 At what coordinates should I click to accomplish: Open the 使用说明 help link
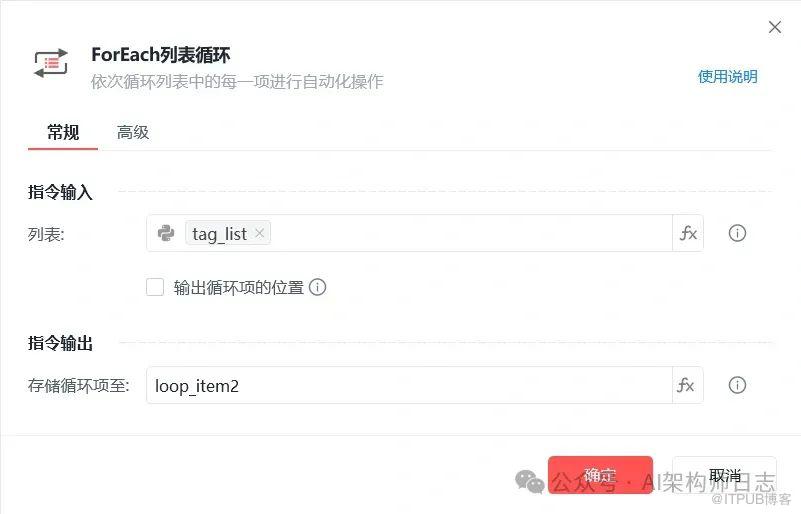(x=727, y=77)
